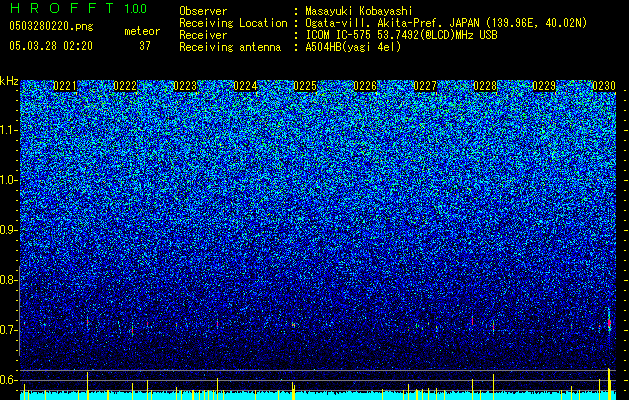Viewport: 629px width, 400px height.
Task: Click the 'Observer' field label
Action: 203,11
